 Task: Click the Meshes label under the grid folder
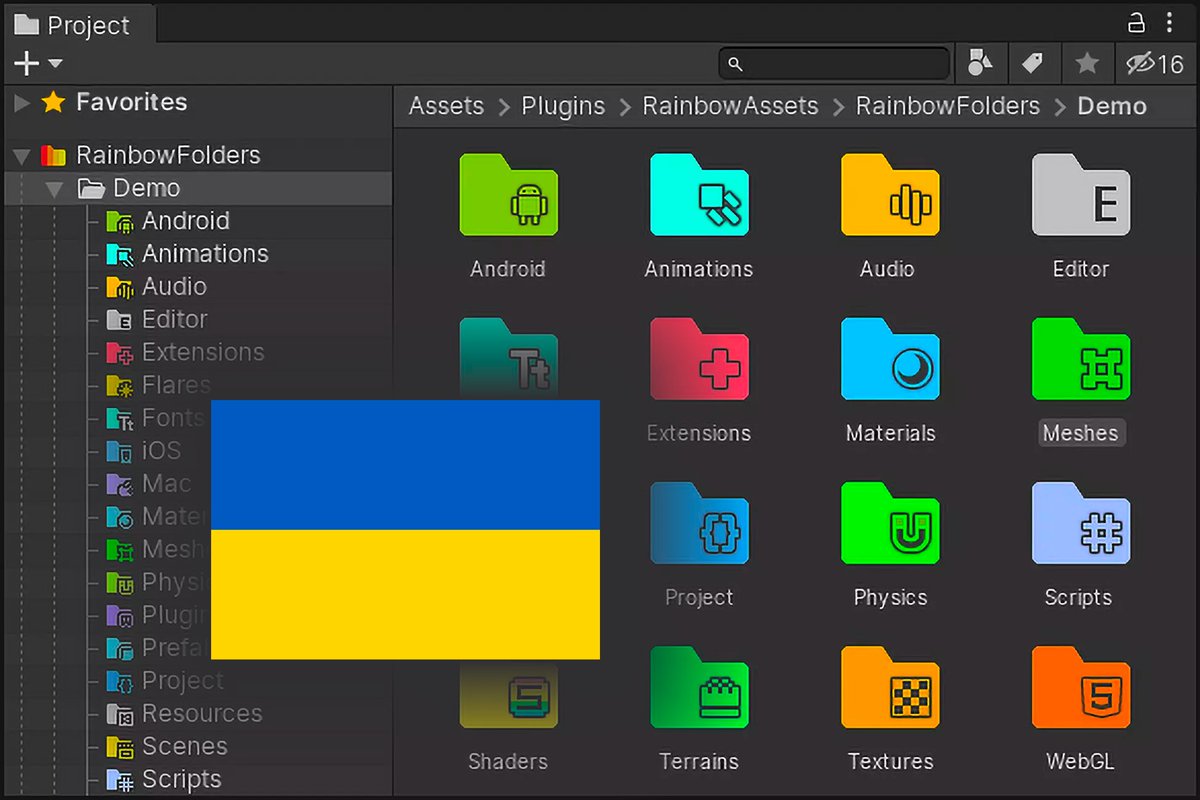click(1081, 433)
